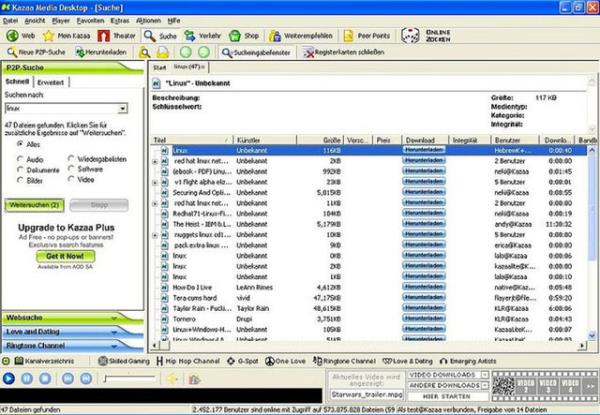Select the Wiedergabelisten radio button

click(x=71, y=158)
